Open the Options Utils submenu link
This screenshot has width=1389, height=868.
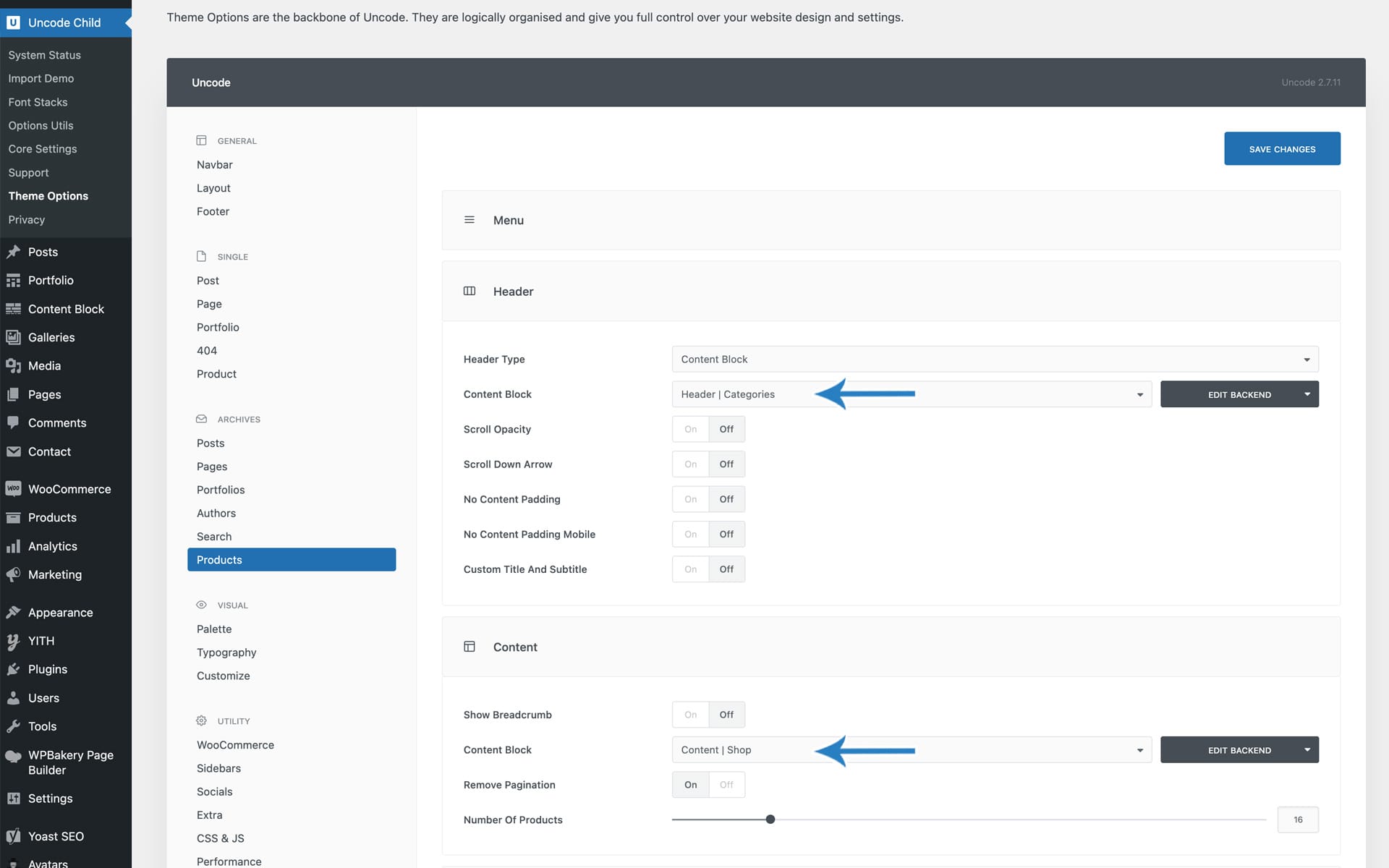[41, 125]
